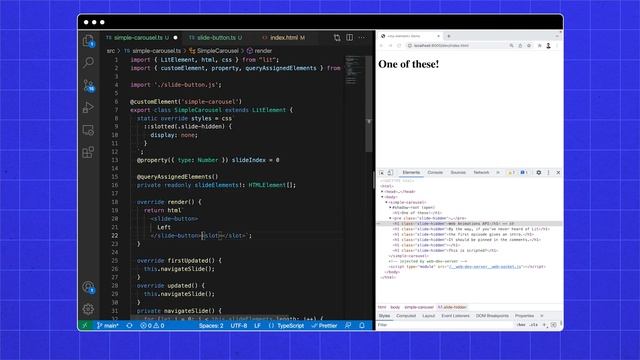Select the Console tab in DevTools

(x=435, y=173)
